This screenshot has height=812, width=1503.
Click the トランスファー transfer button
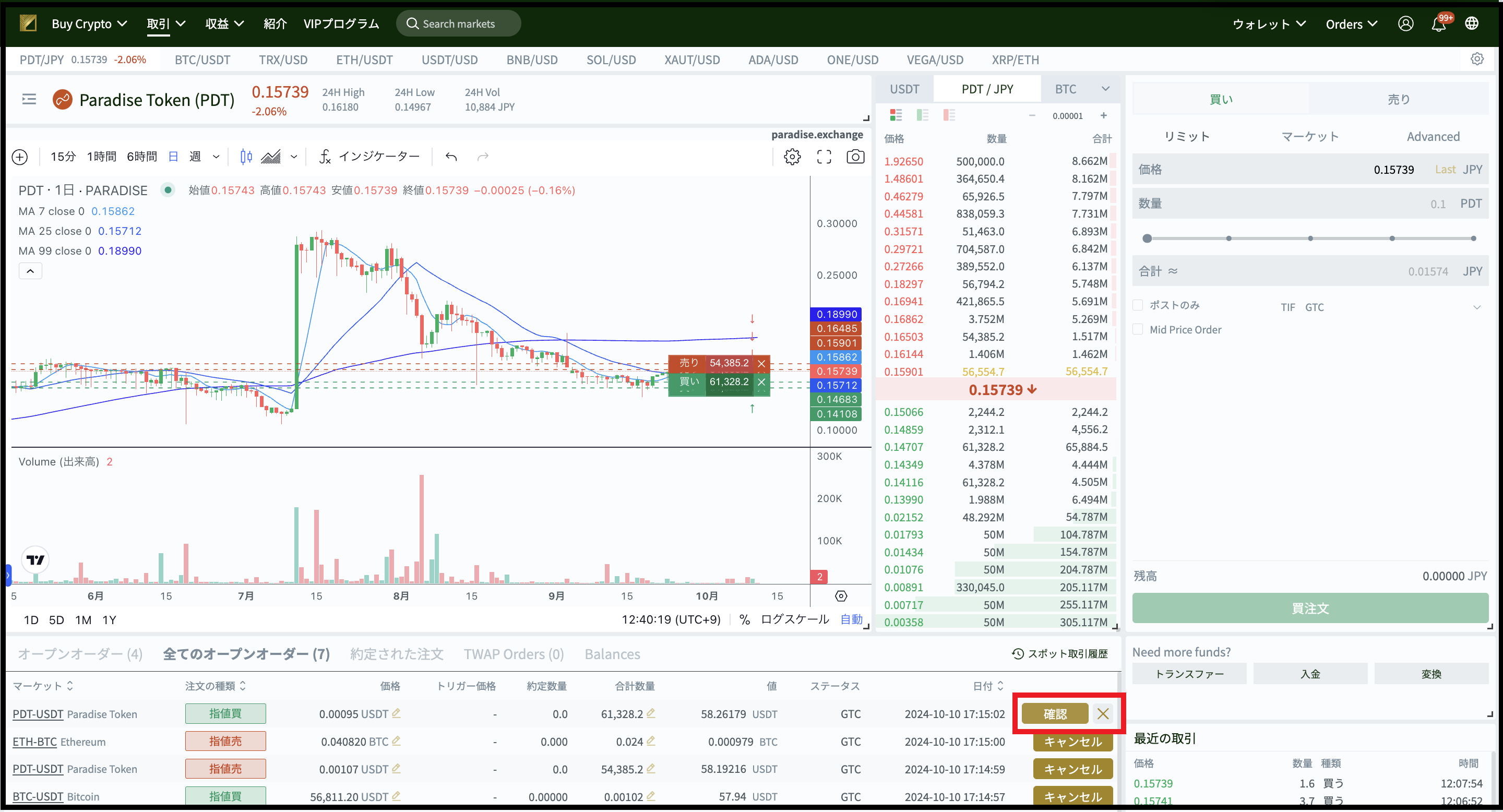tap(1189, 674)
